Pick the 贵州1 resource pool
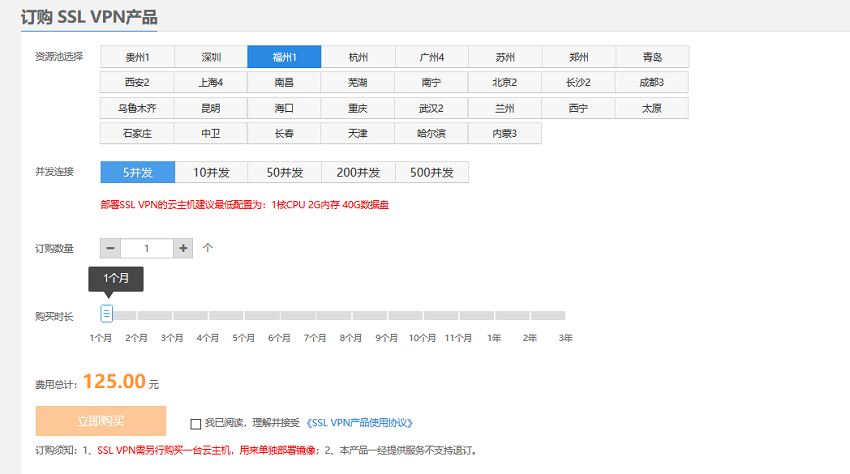 click(x=137, y=57)
